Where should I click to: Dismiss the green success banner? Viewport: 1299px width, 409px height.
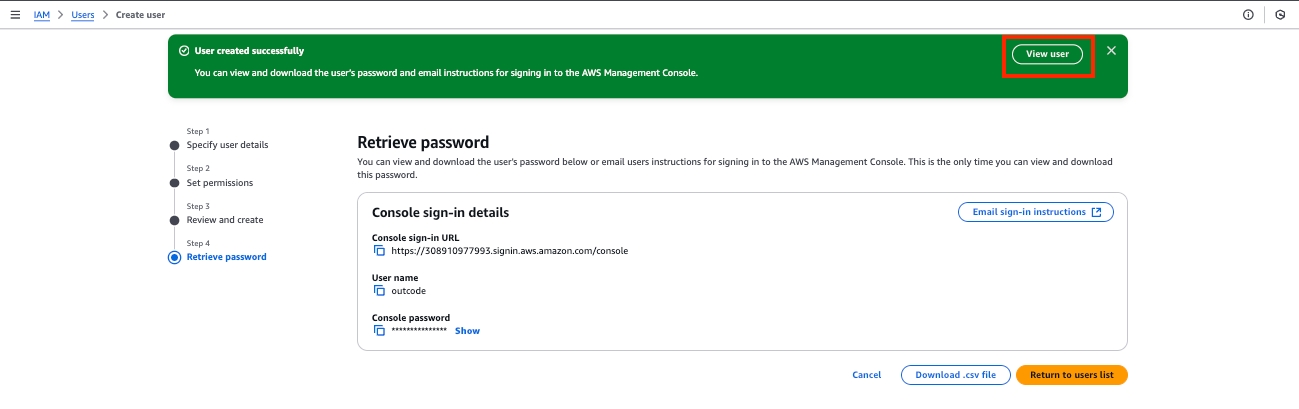point(1111,51)
